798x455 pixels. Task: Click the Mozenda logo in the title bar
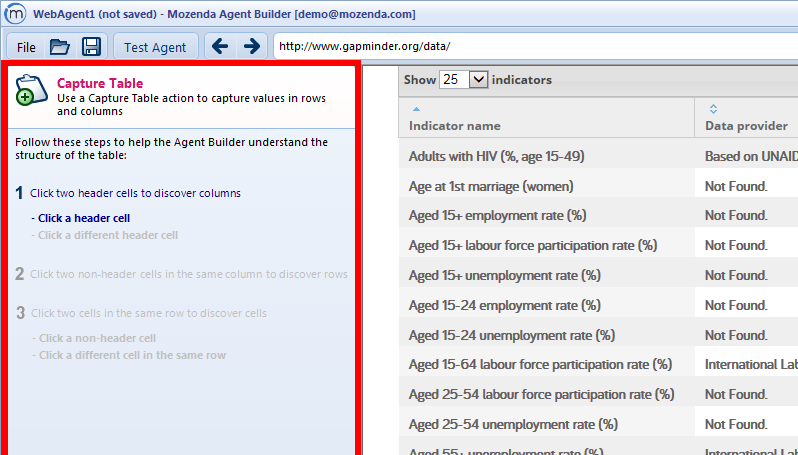click(17, 15)
